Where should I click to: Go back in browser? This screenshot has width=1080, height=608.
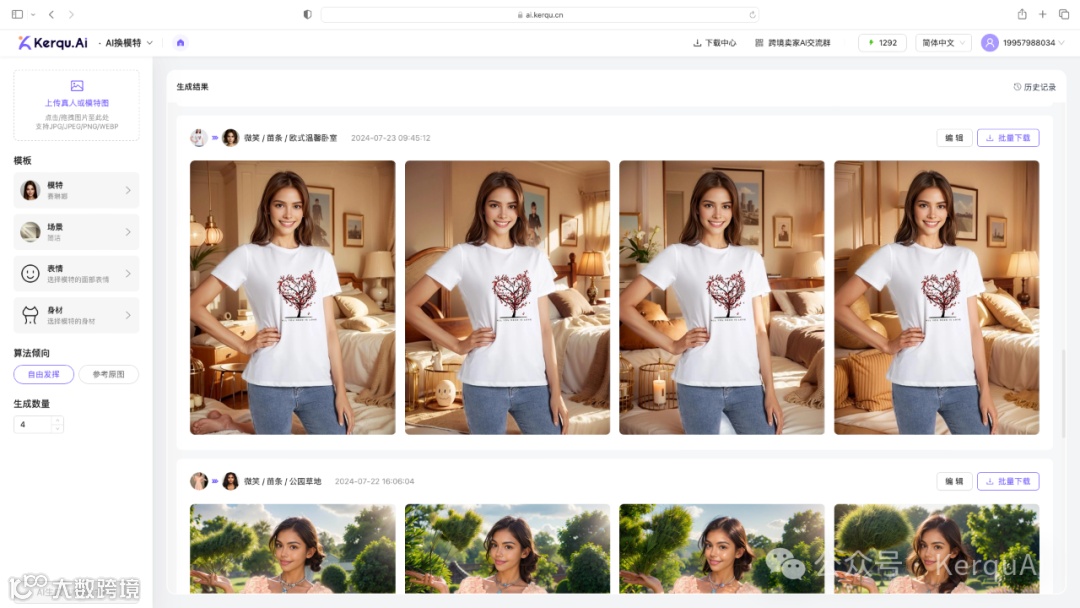click(52, 14)
